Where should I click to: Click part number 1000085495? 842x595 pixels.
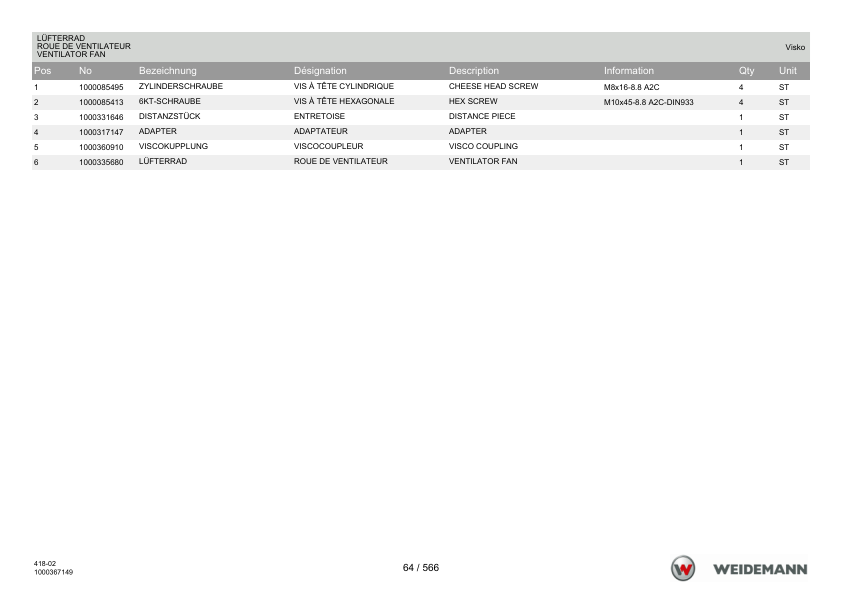pos(101,87)
